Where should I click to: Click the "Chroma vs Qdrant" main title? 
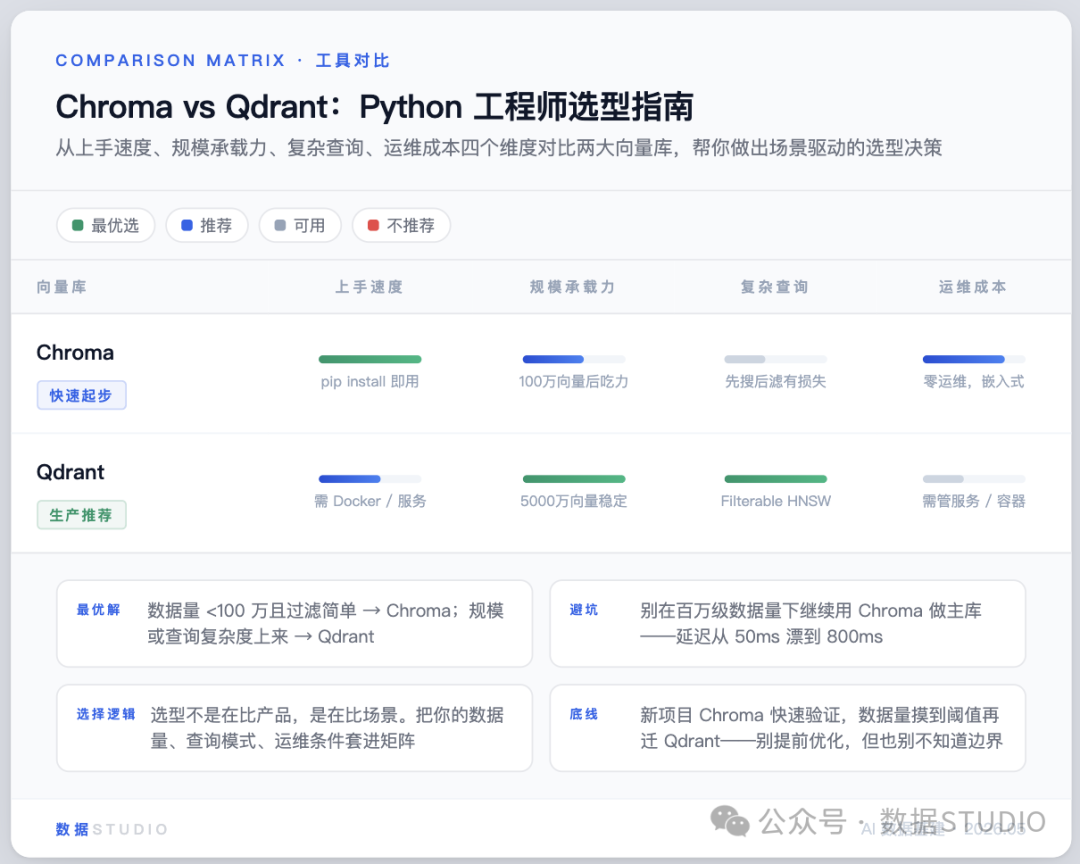[x=375, y=107]
